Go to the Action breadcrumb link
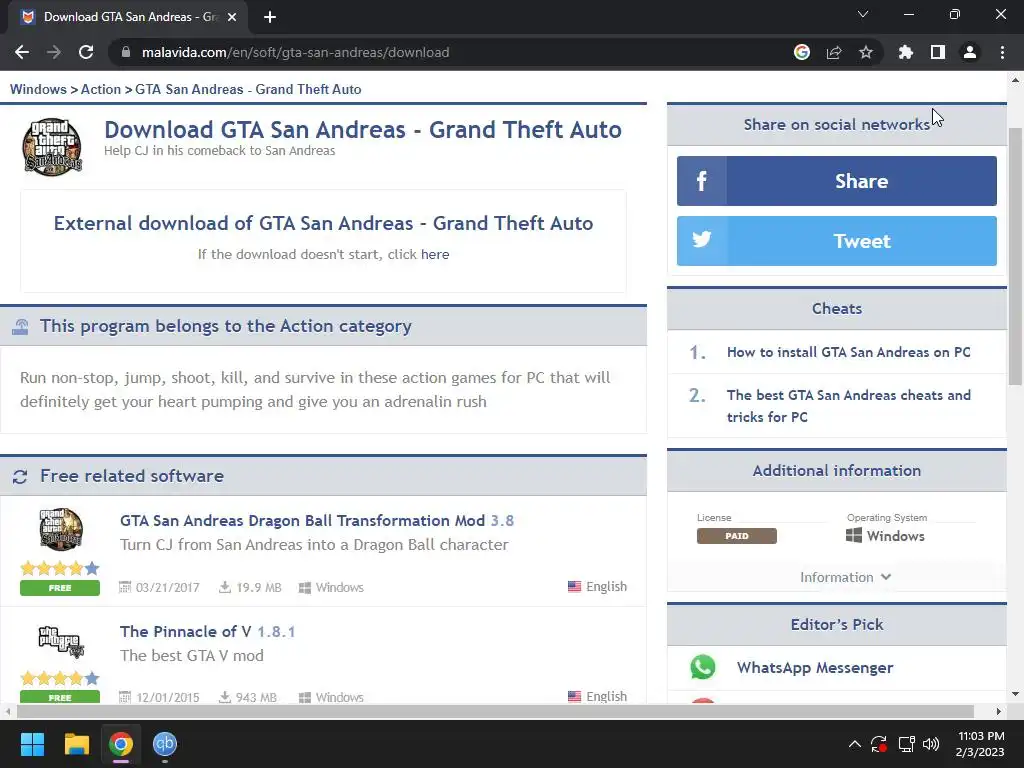Screen dimensions: 1024x768 click(x=101, y=89)
